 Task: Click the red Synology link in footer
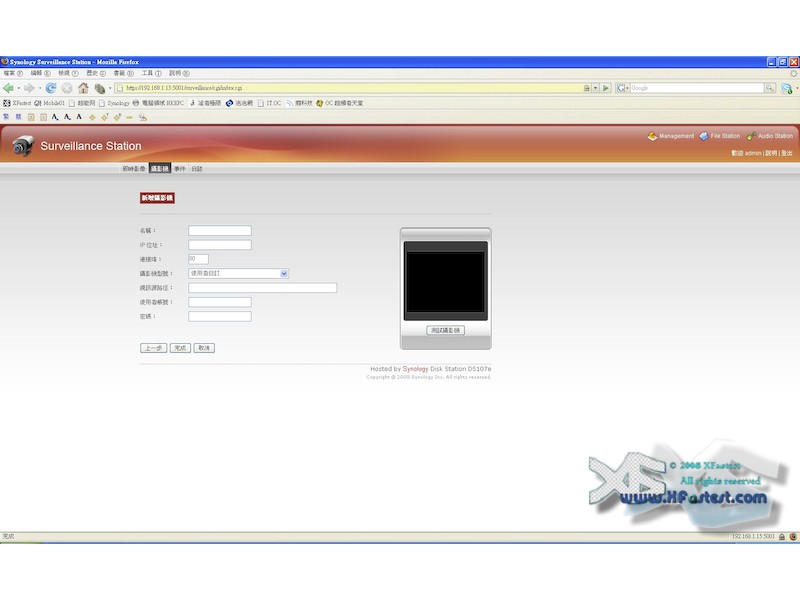[415, 369]
